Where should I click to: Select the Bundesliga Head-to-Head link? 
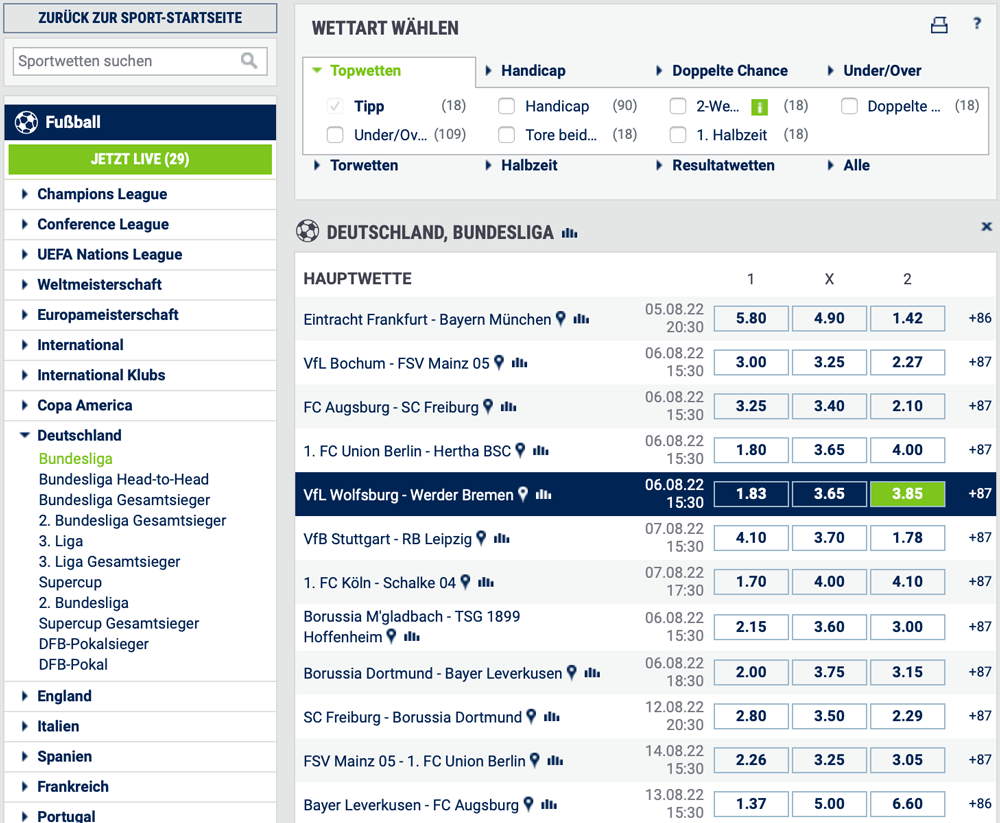point(124,479)
